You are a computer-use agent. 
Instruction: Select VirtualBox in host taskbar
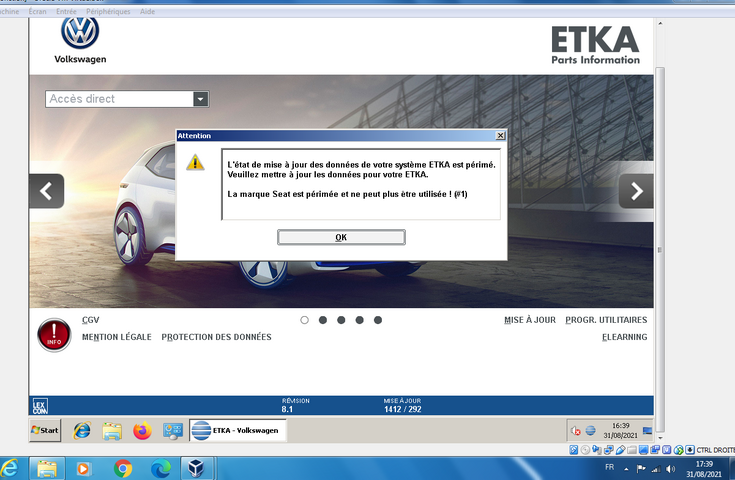click(197, 468)
